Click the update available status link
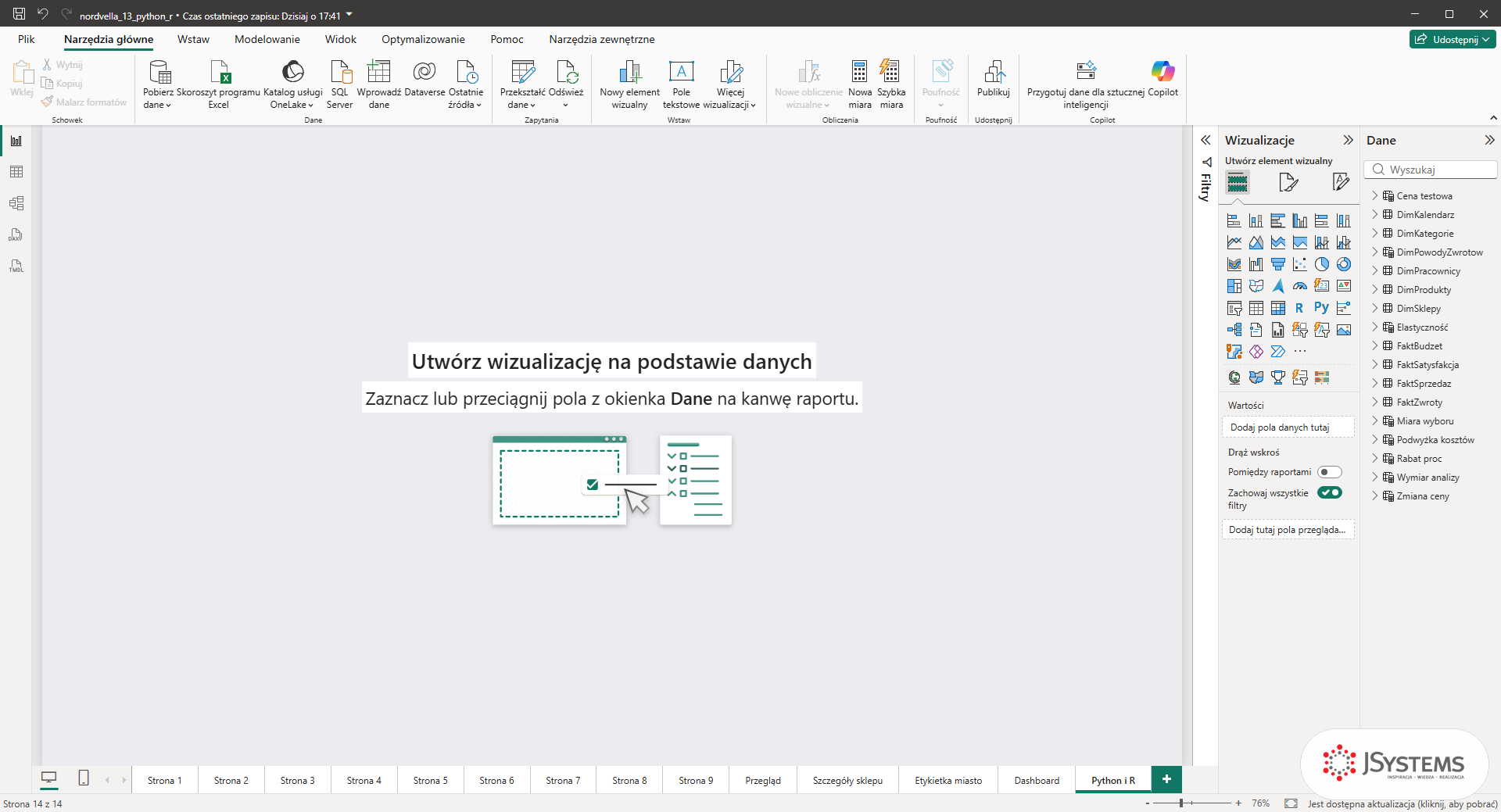The image size is (1501, 812). tap(1402, 803)
